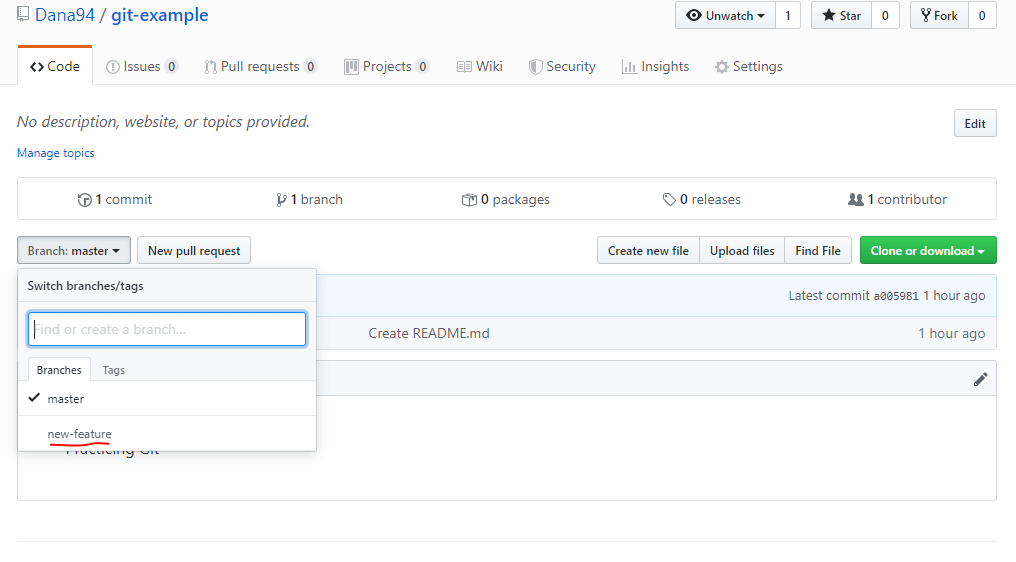
Task: Click the Wiki book icon
Action: pyautogui.click(x=464, y=67)
